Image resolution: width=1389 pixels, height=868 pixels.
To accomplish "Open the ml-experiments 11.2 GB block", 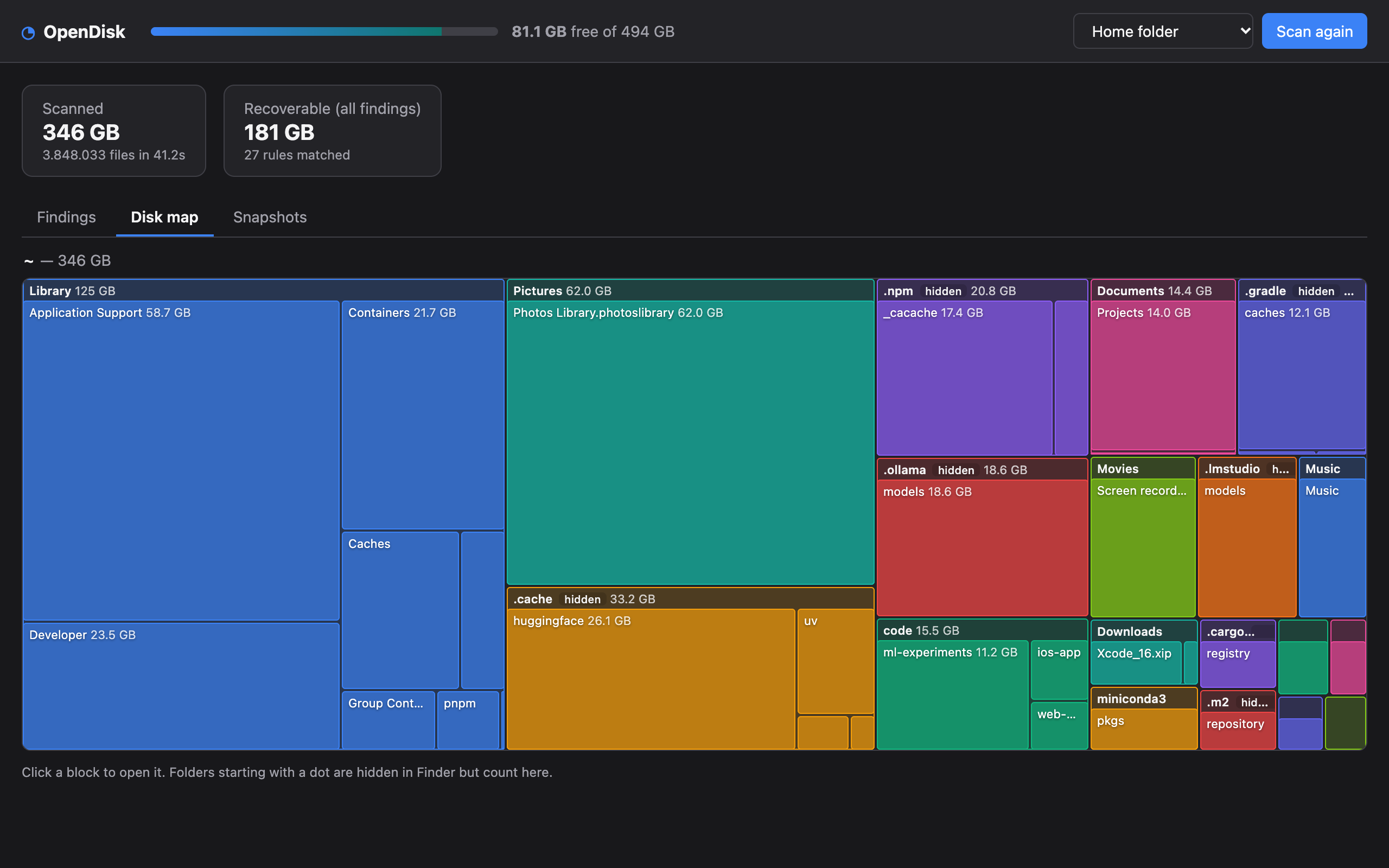I will click(953, 694).
